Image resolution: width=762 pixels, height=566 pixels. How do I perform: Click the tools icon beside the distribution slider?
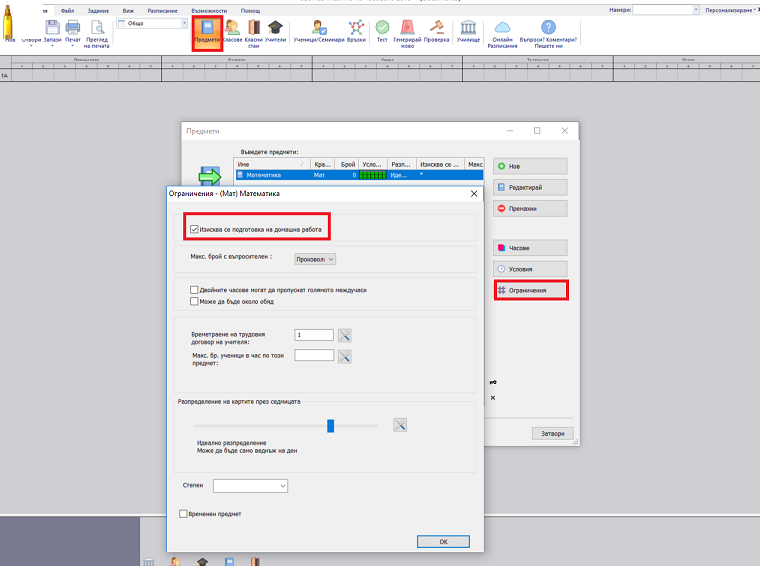point(400,425)
